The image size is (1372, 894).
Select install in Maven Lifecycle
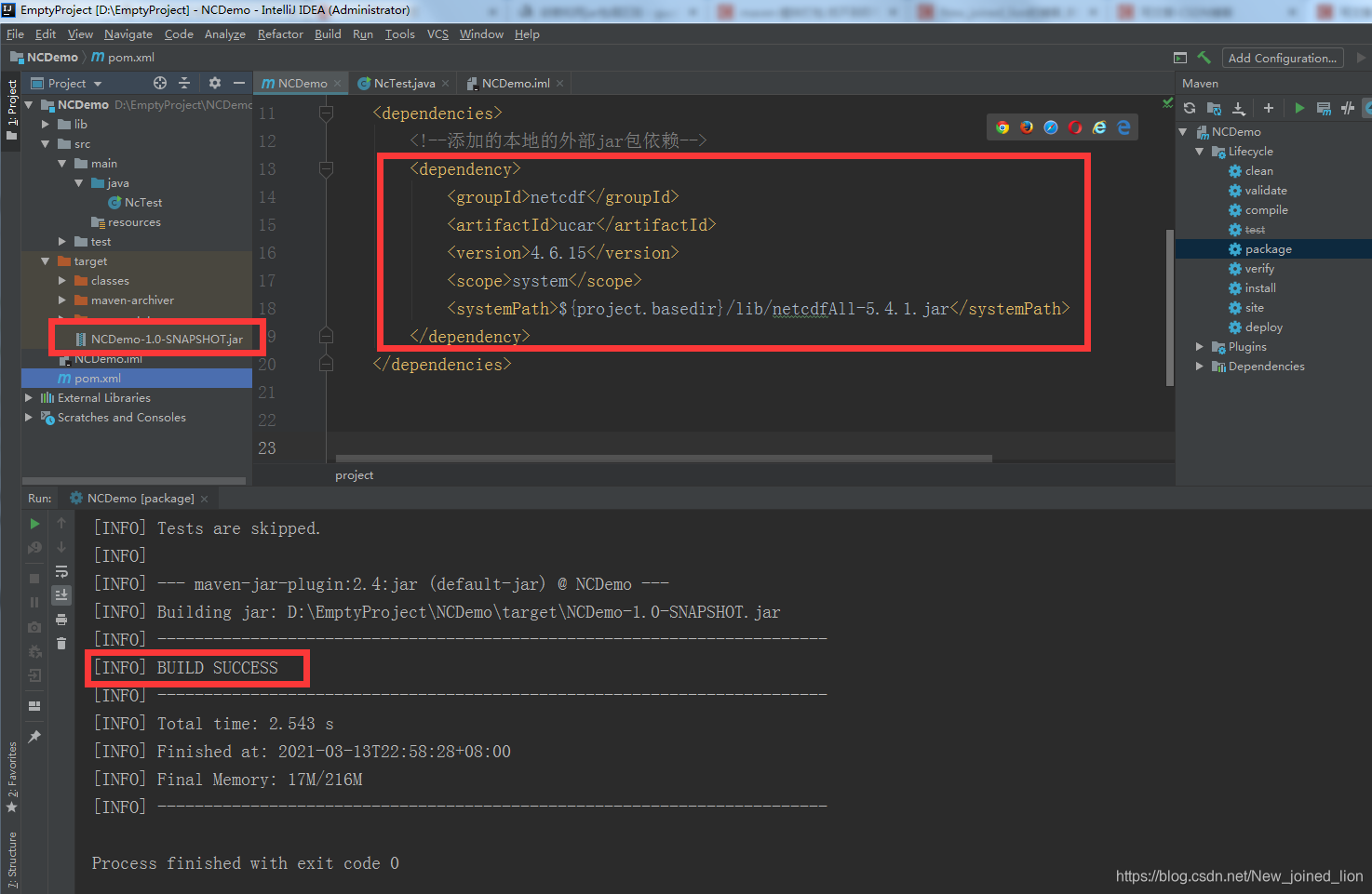click(1260, 288)
